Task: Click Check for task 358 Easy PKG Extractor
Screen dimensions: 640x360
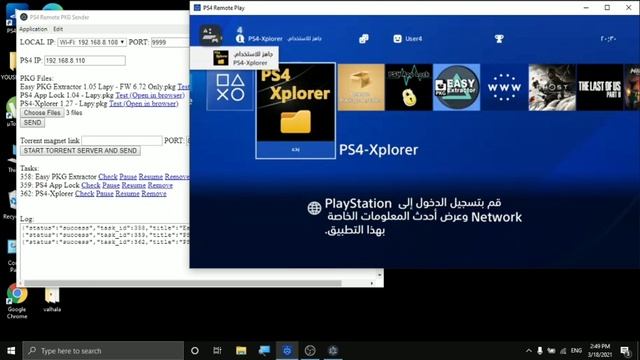Action: coord(108,177)
